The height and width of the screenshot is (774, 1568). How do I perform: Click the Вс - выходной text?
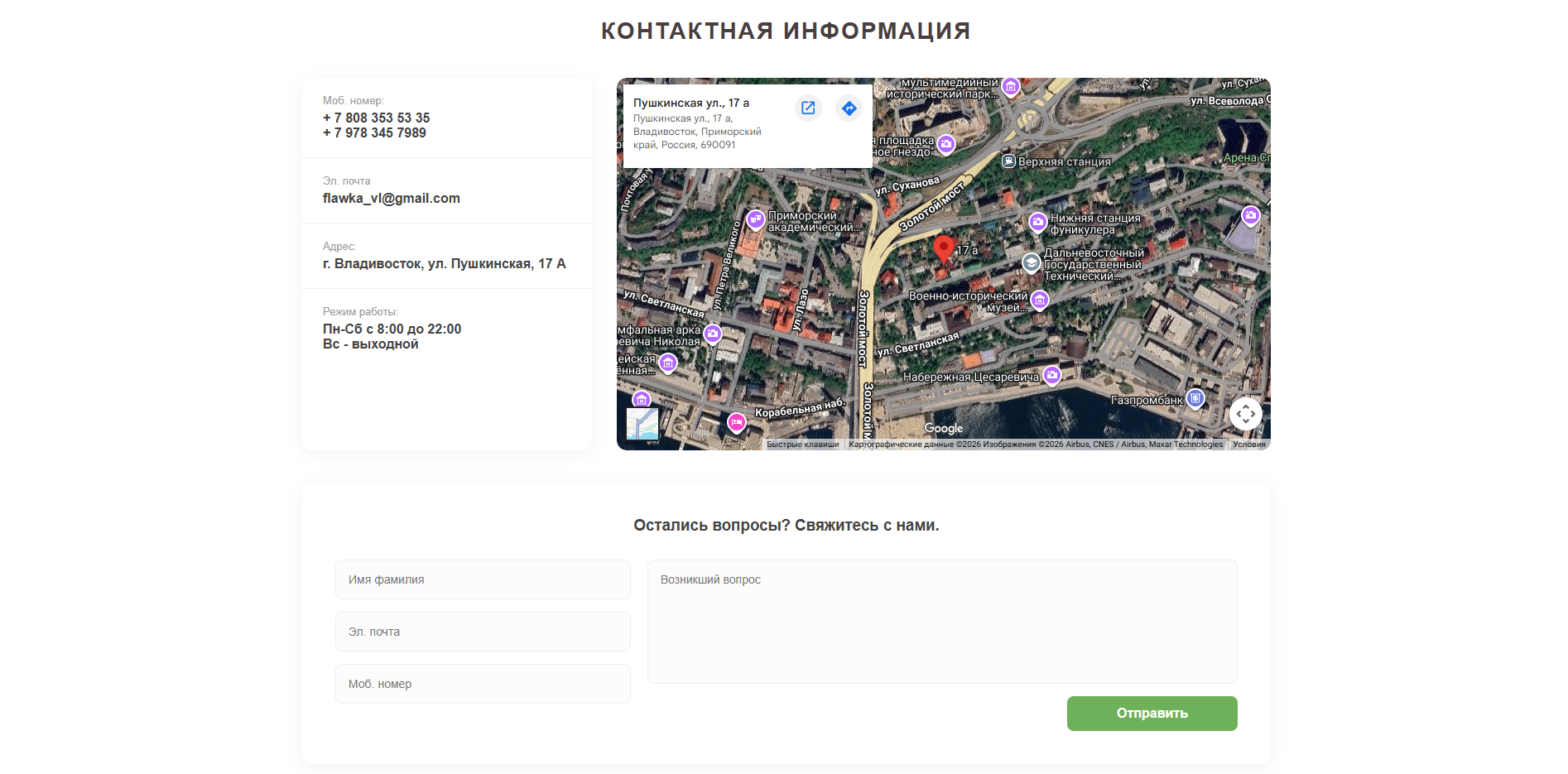tap(371, 344)
